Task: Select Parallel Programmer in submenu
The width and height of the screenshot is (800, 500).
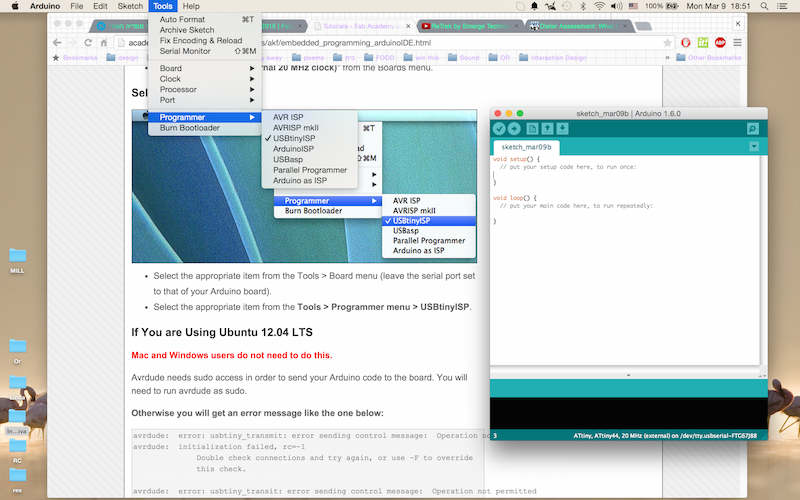Action: click(309, 170)
